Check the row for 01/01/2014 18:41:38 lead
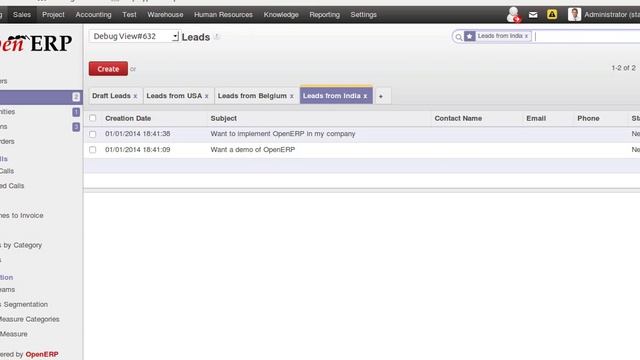 [93, 134]
